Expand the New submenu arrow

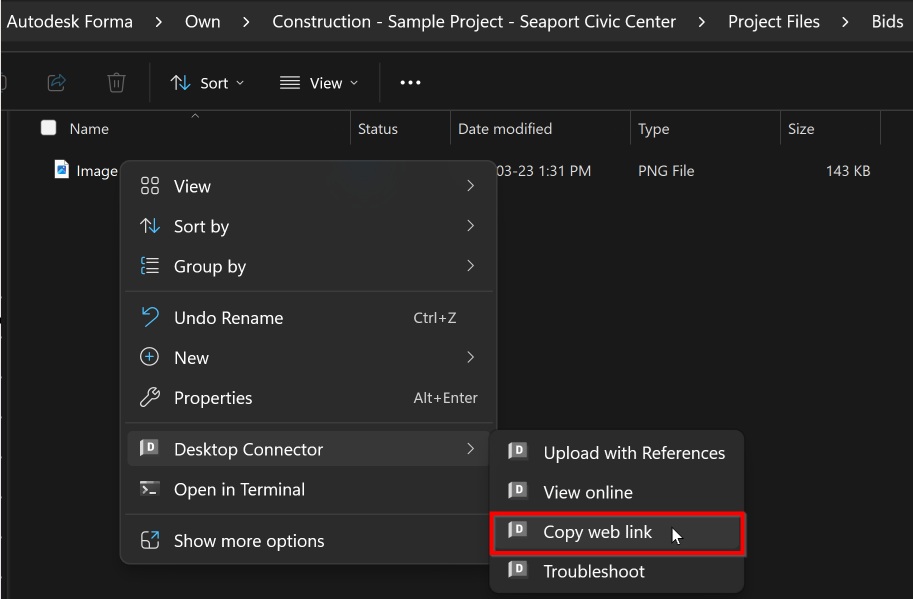point(470,357)
